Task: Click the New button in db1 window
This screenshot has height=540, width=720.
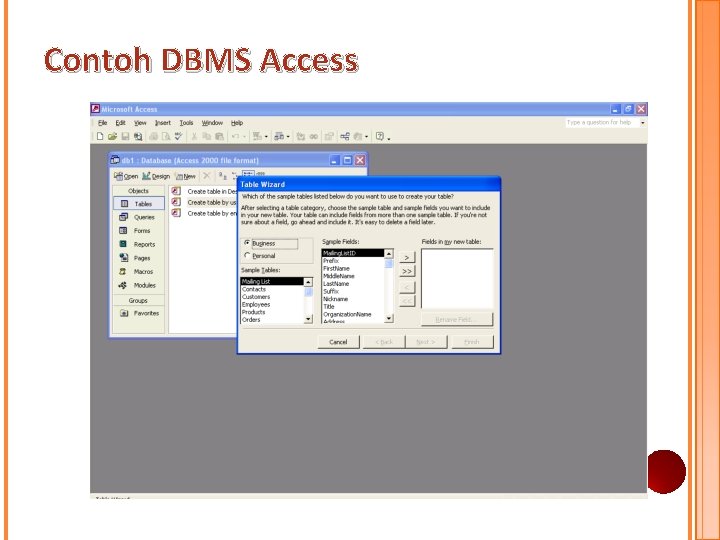Action: pos(186,176)
